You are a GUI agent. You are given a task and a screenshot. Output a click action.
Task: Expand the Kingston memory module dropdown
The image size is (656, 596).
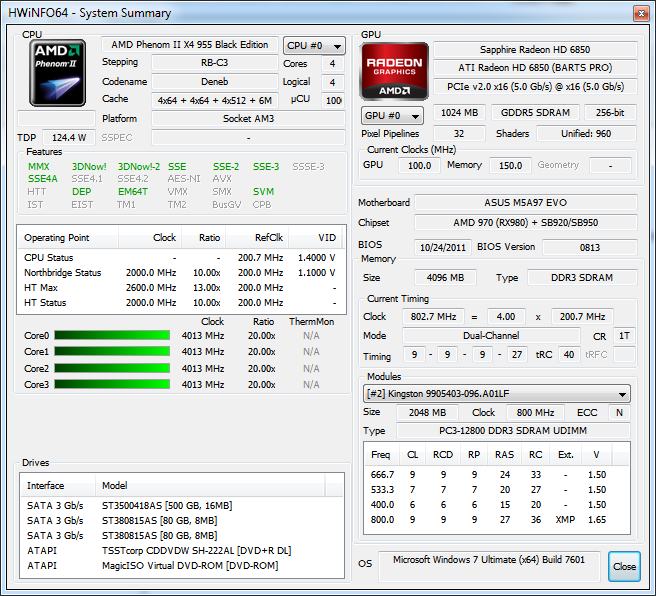pos(497,394)
